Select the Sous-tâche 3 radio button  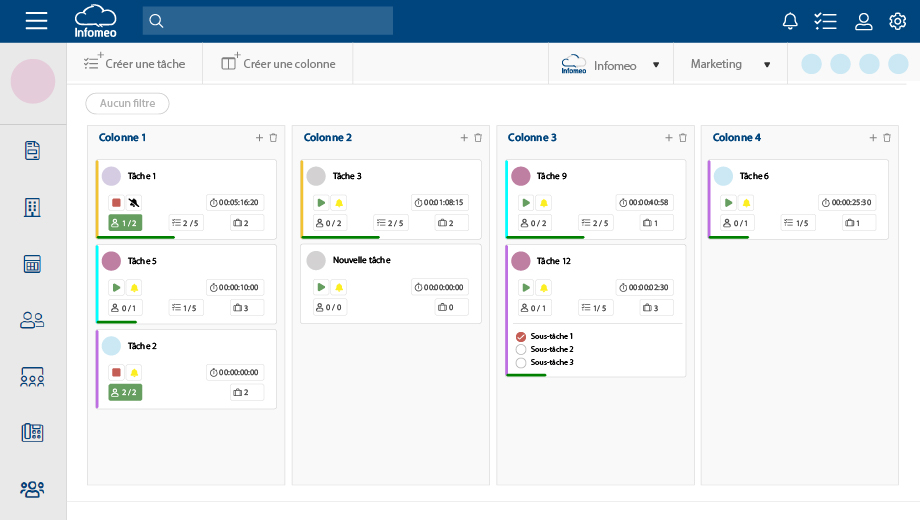[x=521, y=362]
